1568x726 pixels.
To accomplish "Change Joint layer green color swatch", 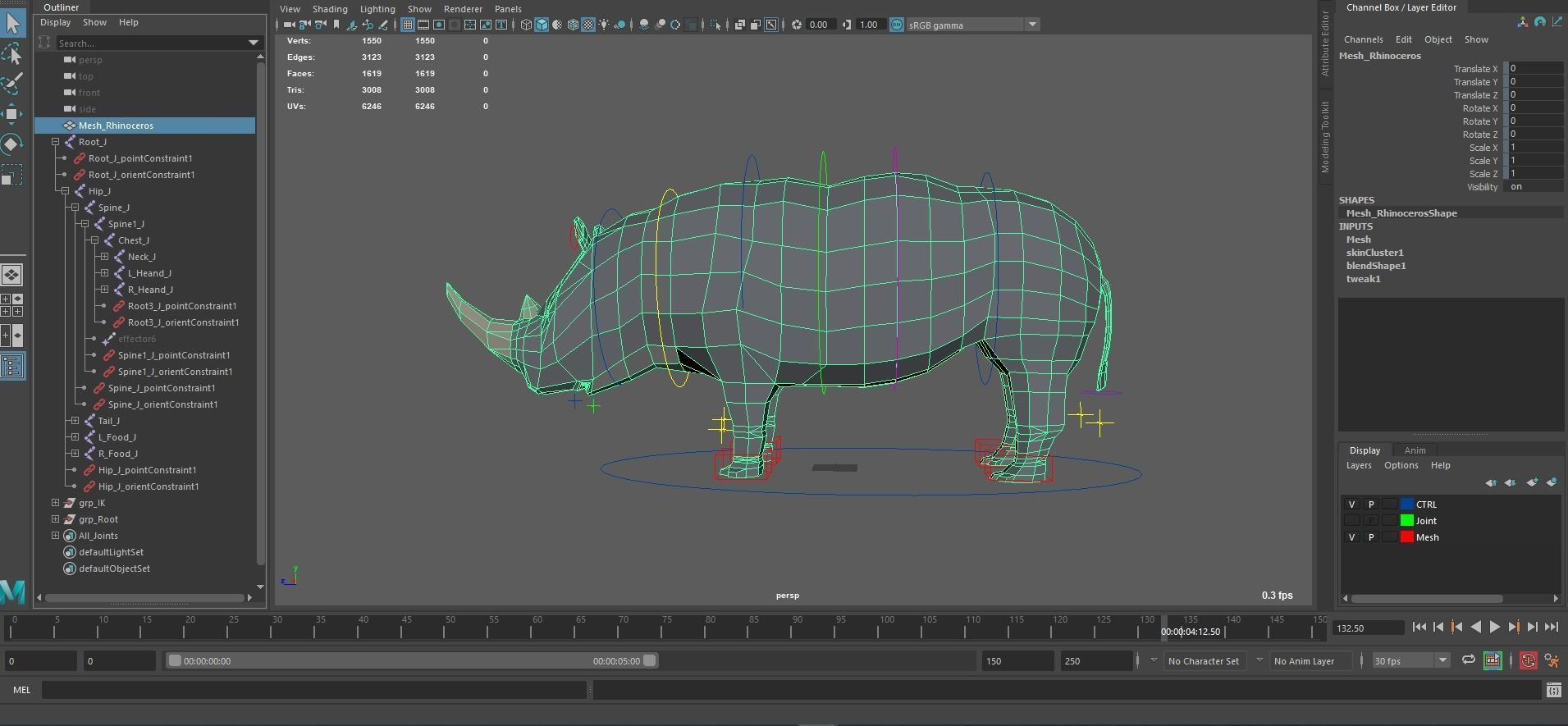I will (x=1406, y=521).
